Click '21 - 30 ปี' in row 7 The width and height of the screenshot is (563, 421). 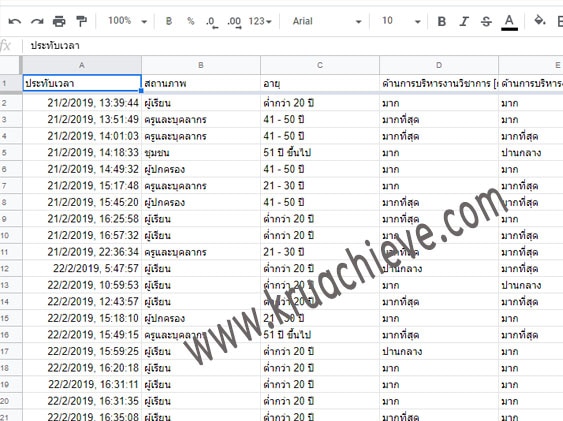[x=320, y=186]
